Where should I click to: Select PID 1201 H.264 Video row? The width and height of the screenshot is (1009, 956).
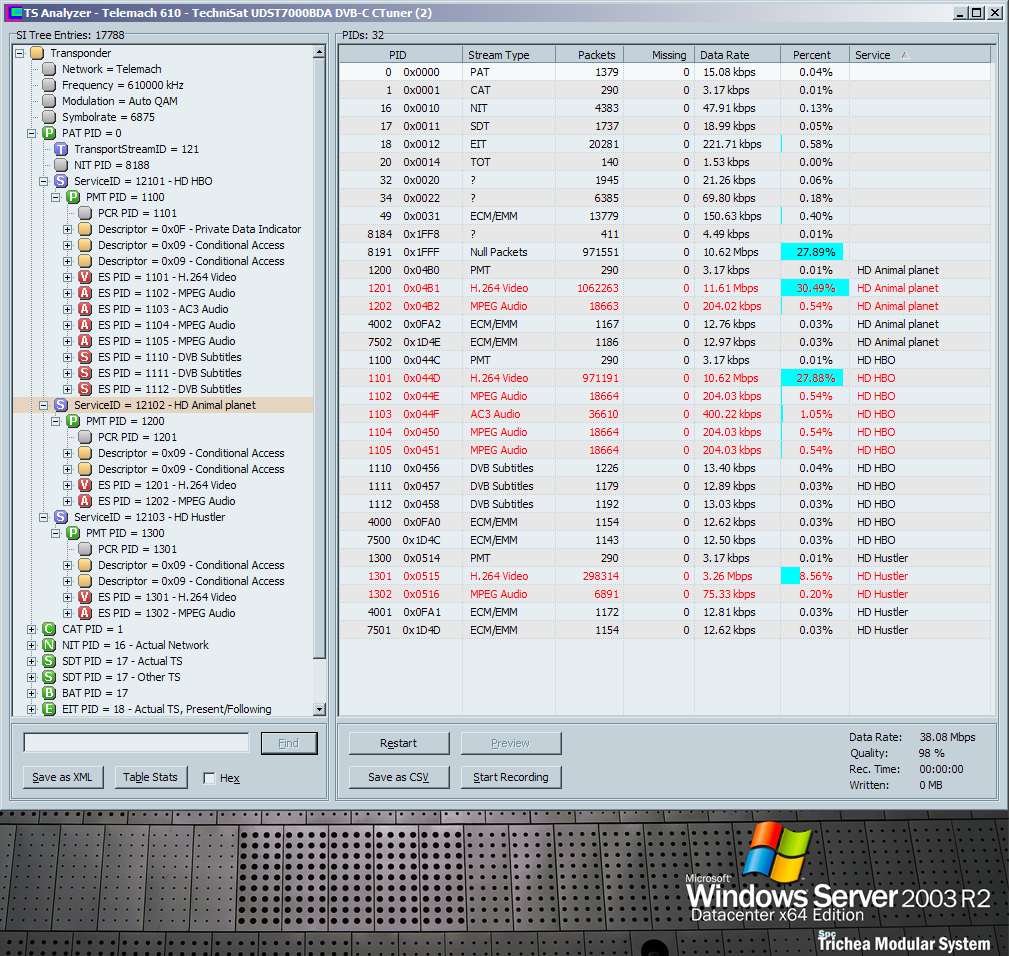(x=665, y=288)
